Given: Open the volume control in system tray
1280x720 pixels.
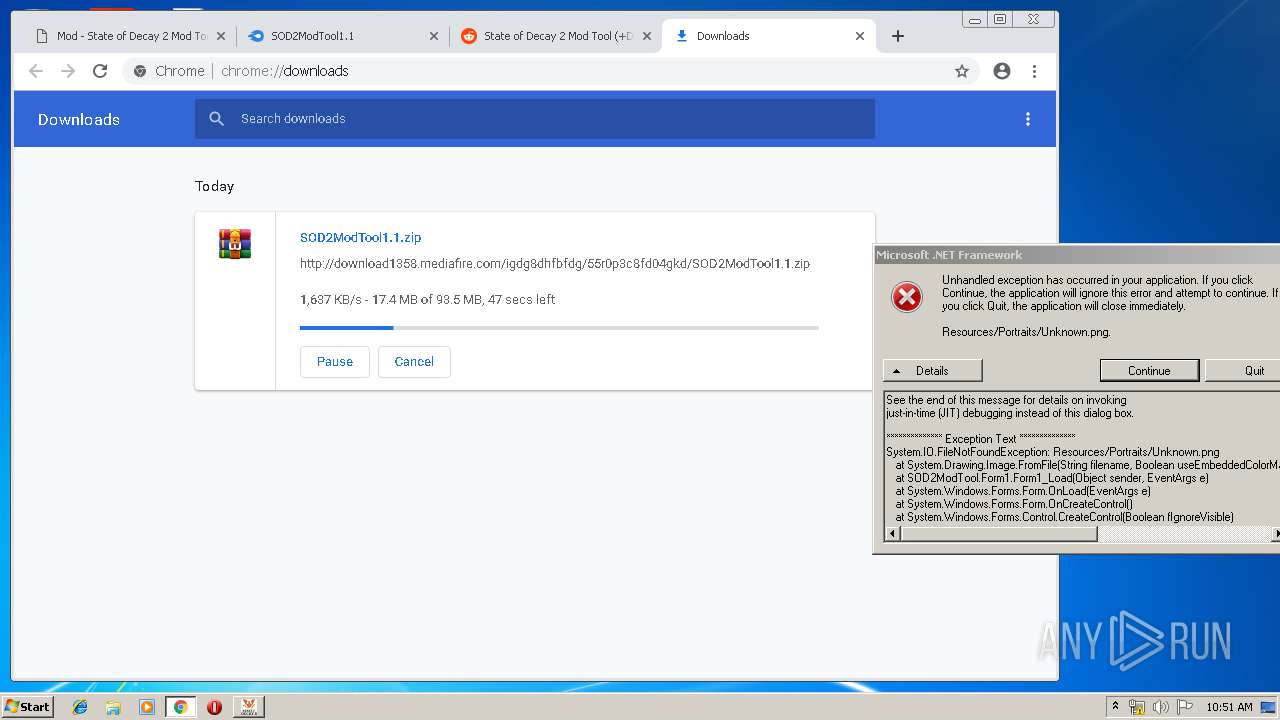Looking at the screenshot, I should (1160, 707).
